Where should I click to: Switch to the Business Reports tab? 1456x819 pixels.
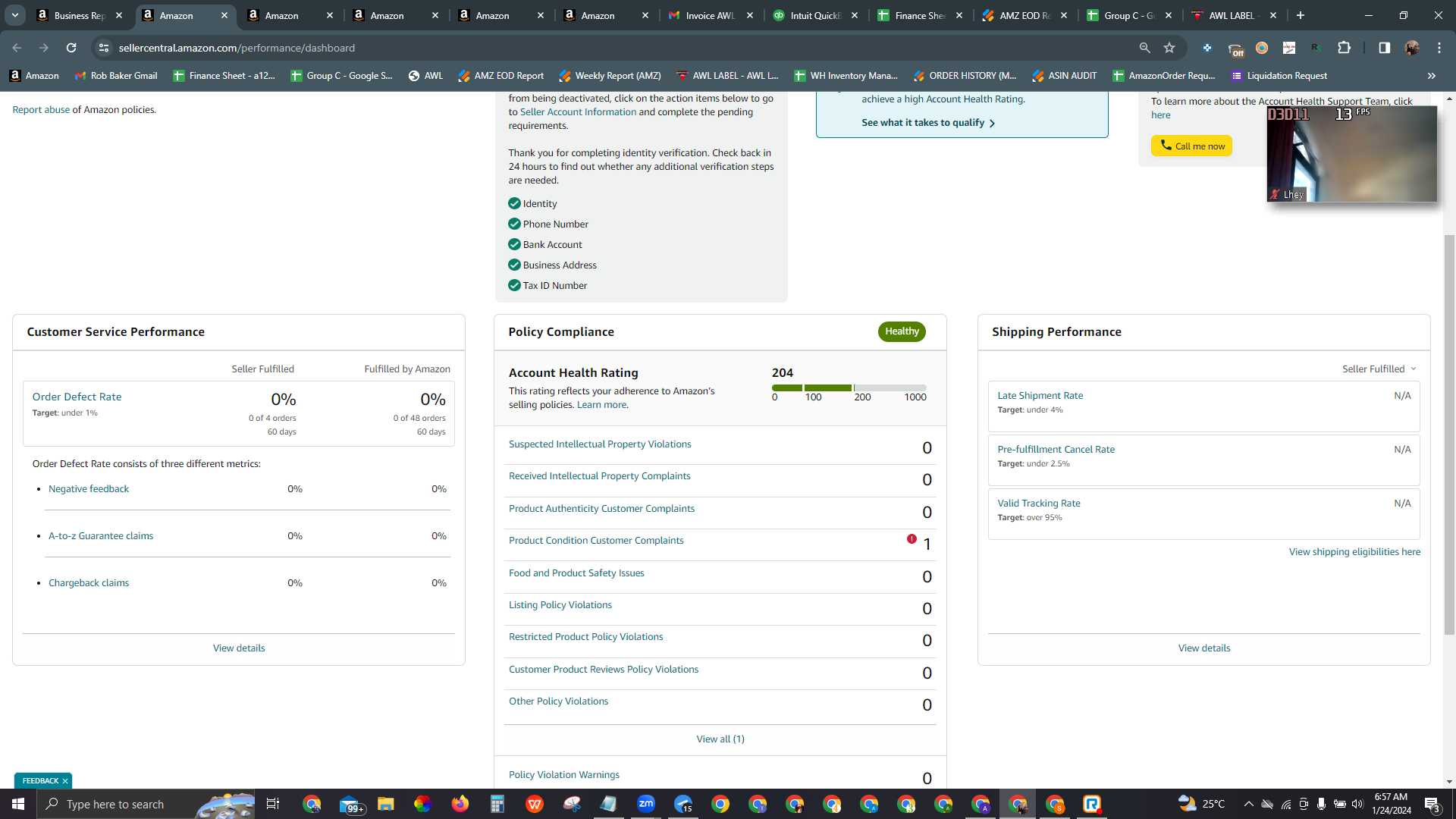[80, 15]
